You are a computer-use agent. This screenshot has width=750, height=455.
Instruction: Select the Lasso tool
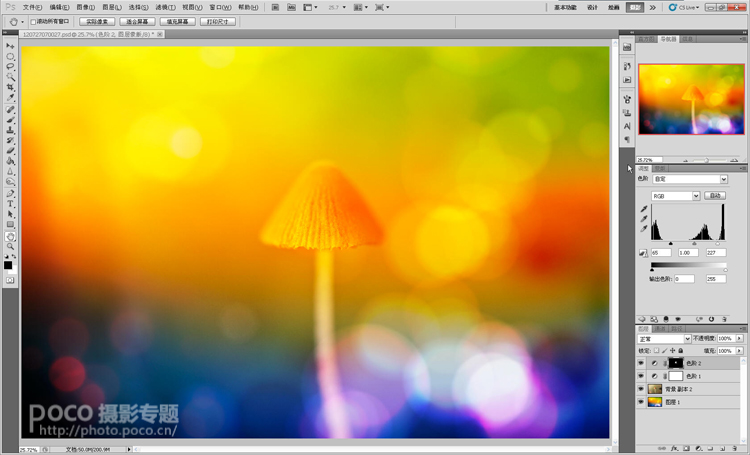pyautogui.click(x=10, y=67)
